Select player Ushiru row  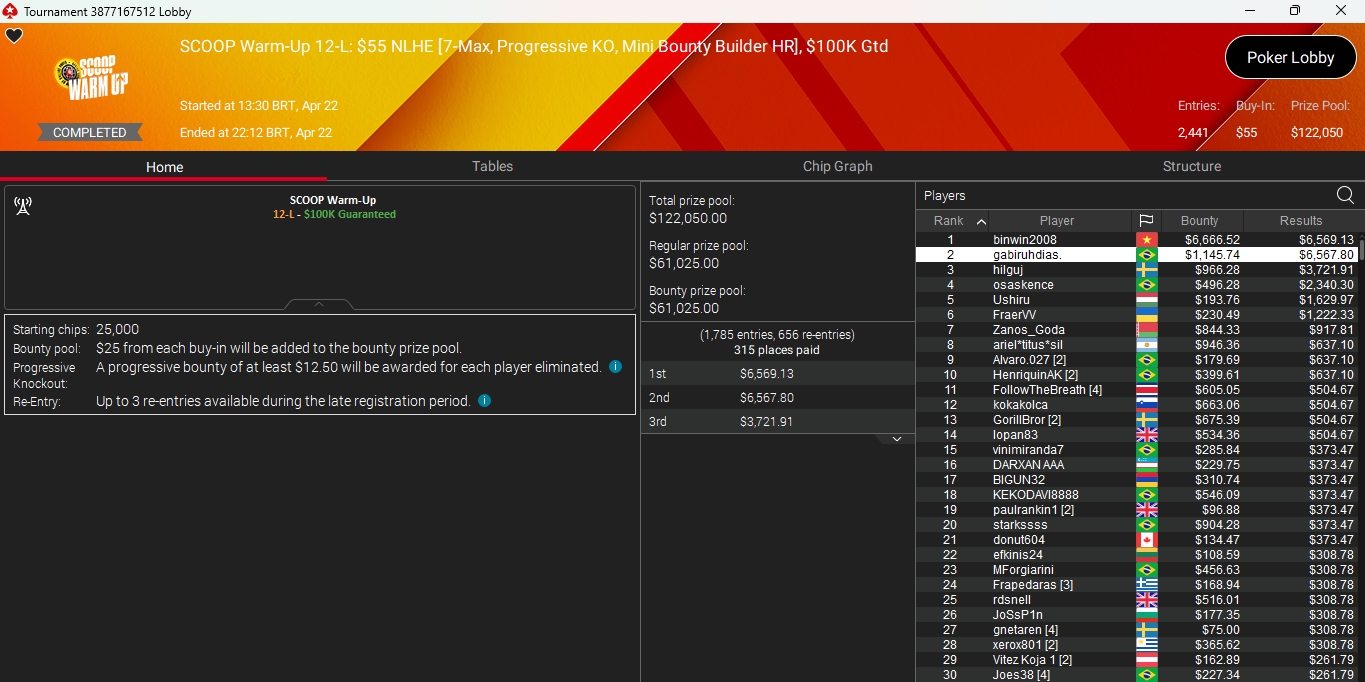click(1137, 300)
